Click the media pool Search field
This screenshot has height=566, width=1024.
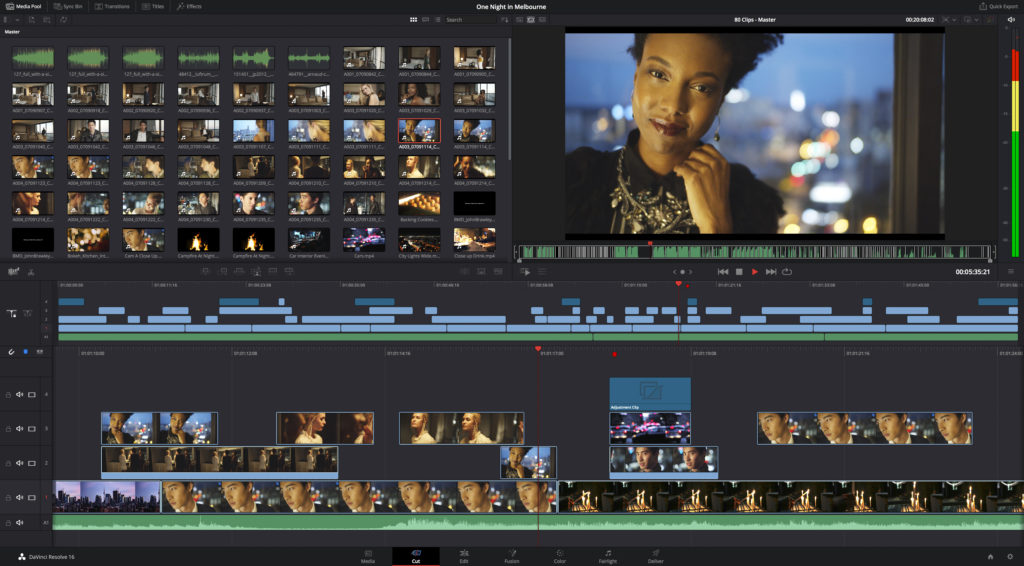pyautogui.click(x=470, y=20)
